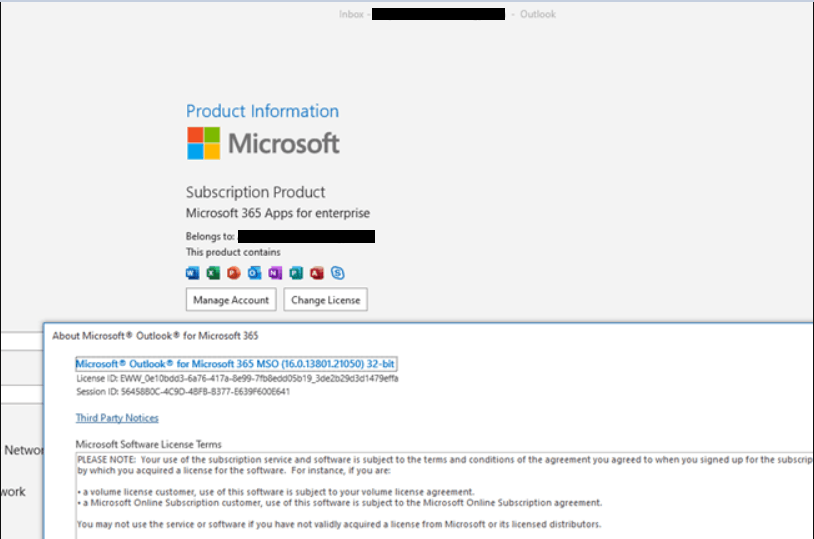The image size is (814, 539).
Task: Click the Access app icon
Action: [x=317, y=273]
